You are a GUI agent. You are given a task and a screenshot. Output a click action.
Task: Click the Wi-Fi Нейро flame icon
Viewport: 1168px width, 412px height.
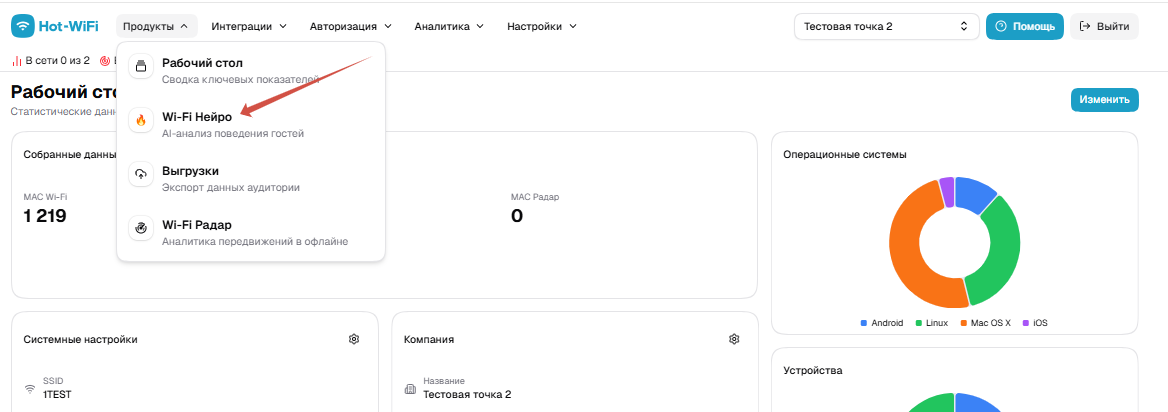coord(141,121)
